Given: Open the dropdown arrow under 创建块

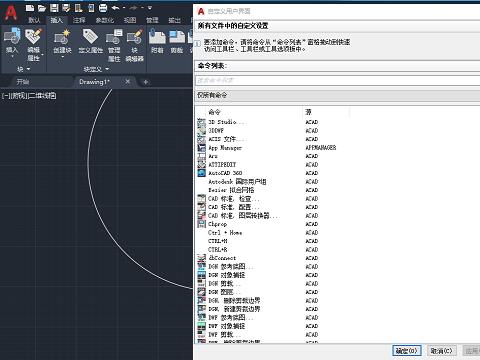Looking at the screenshot, I should pyautogui.click(x=62, y=57).
